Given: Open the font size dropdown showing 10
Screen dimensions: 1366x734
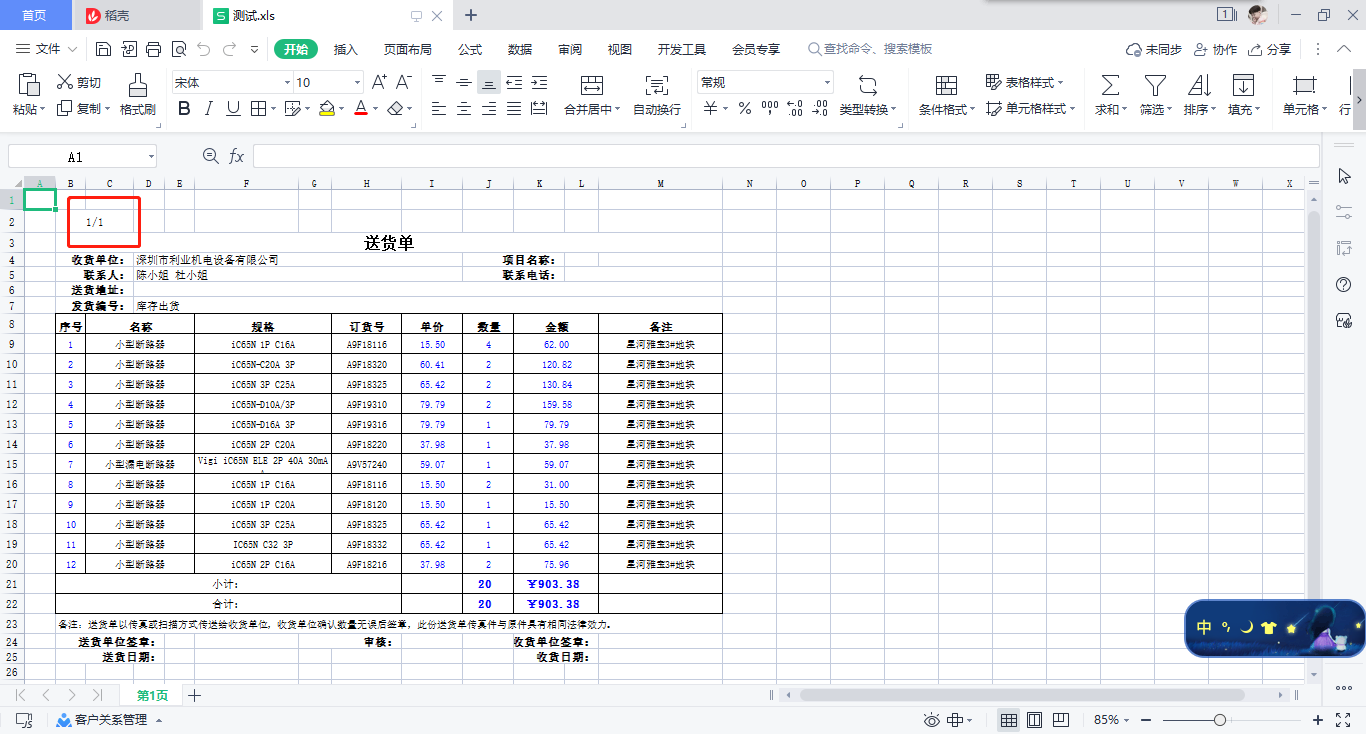Looking at the screenshot, I should (358, 83).
